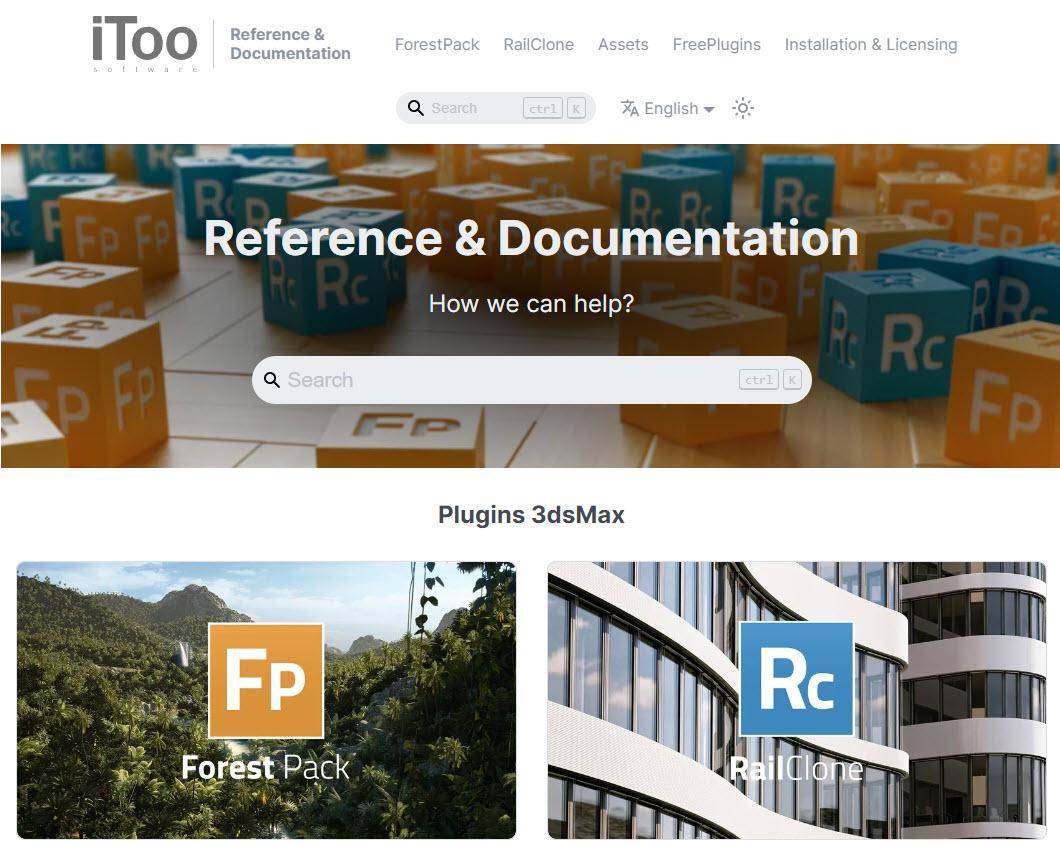
Task: Select the RailClone Rc icon
Action: coord(797,680)
